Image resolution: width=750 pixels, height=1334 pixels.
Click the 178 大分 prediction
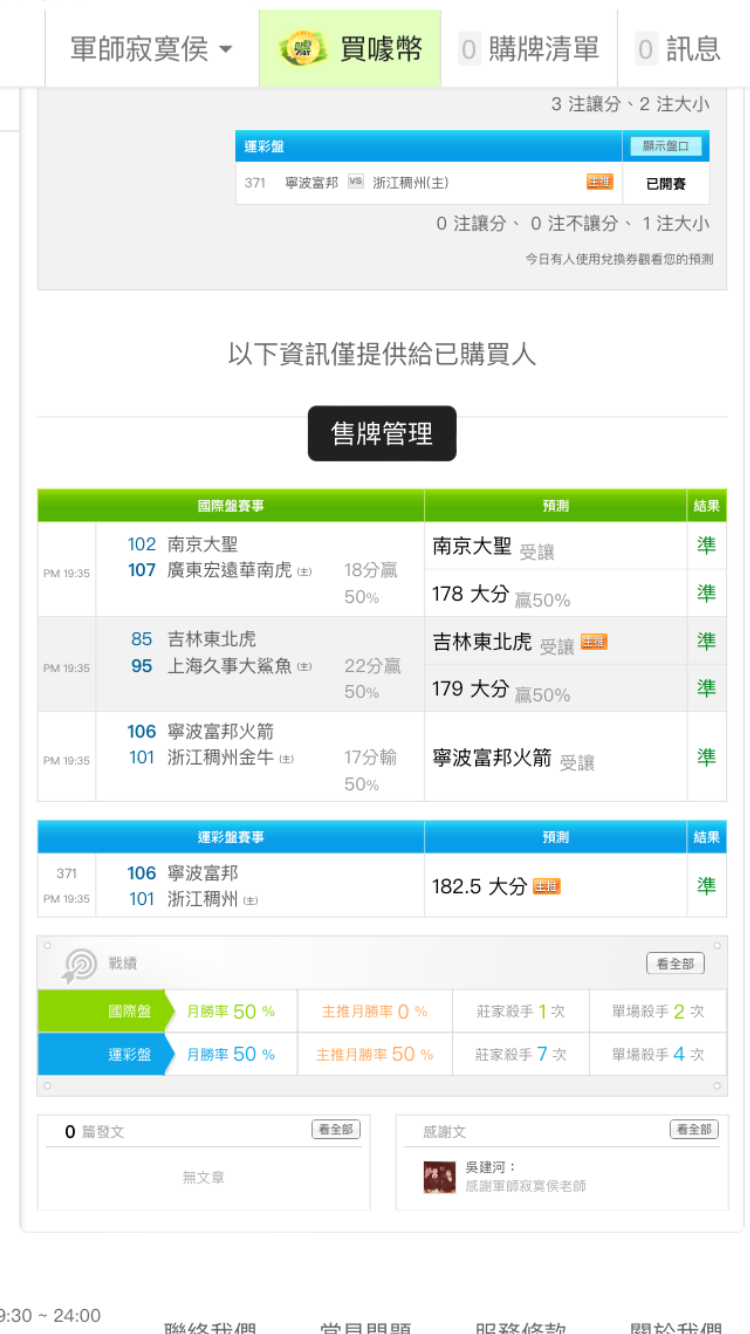[x=501, y=595]
